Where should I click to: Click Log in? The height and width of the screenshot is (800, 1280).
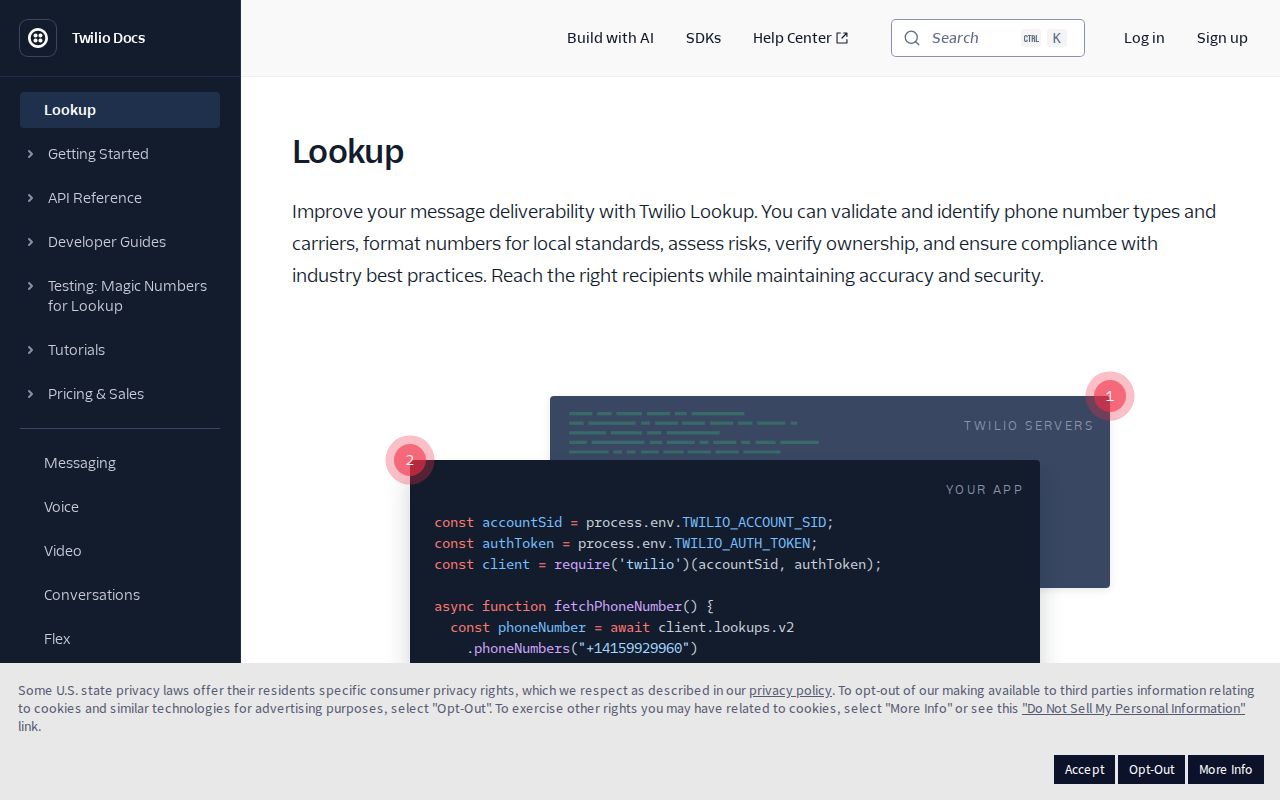(x=1144, y=38)
